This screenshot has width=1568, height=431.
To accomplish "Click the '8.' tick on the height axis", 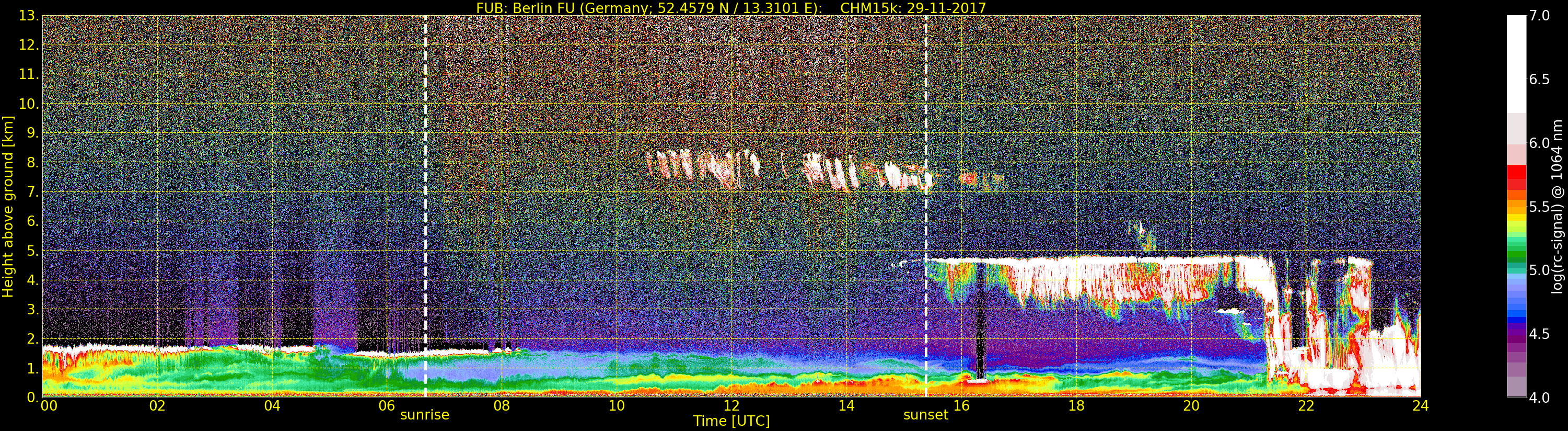I will click(32, 162).
